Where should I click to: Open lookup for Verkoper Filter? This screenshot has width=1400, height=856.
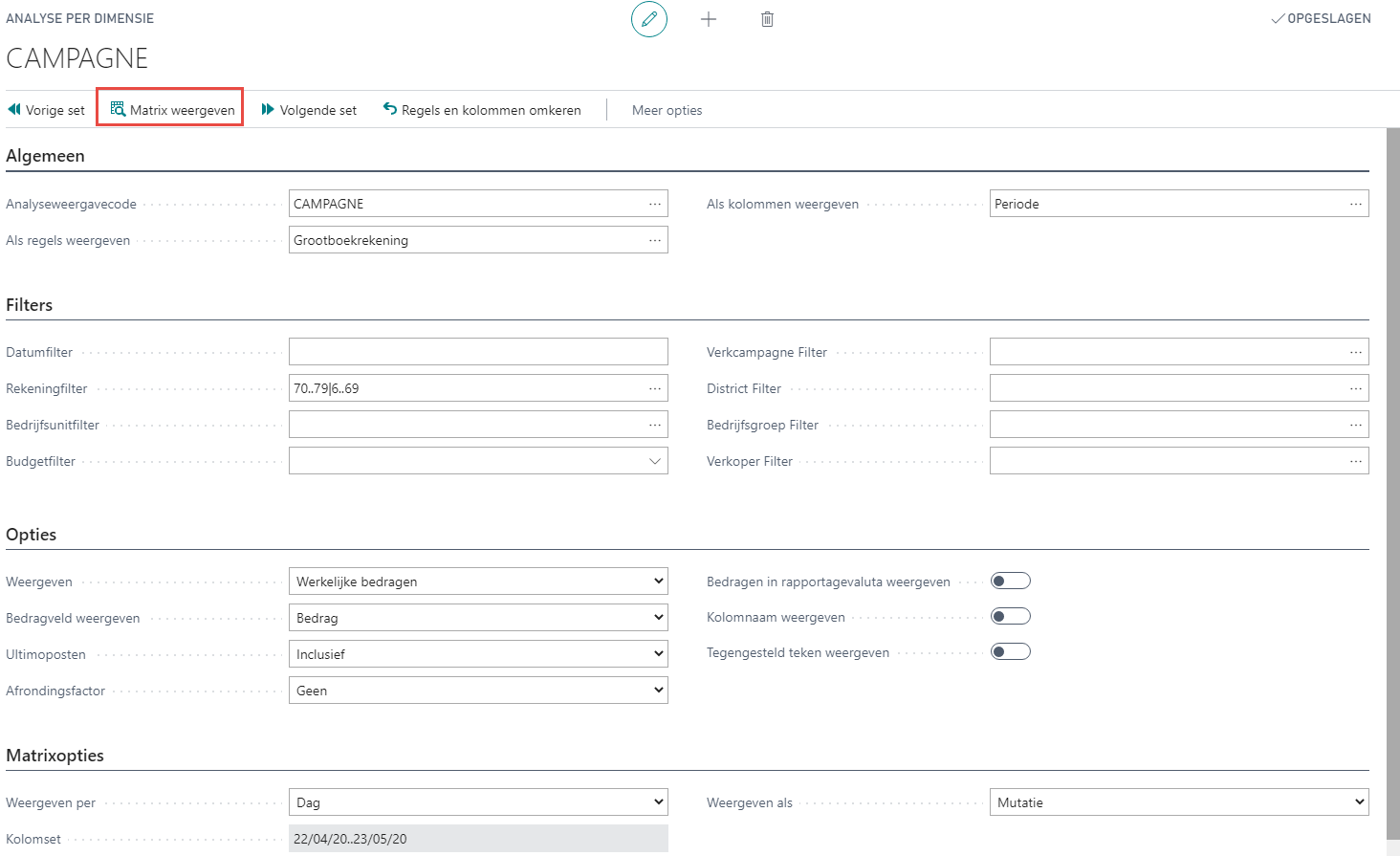pyautogui.click(x=1356, y=461)
